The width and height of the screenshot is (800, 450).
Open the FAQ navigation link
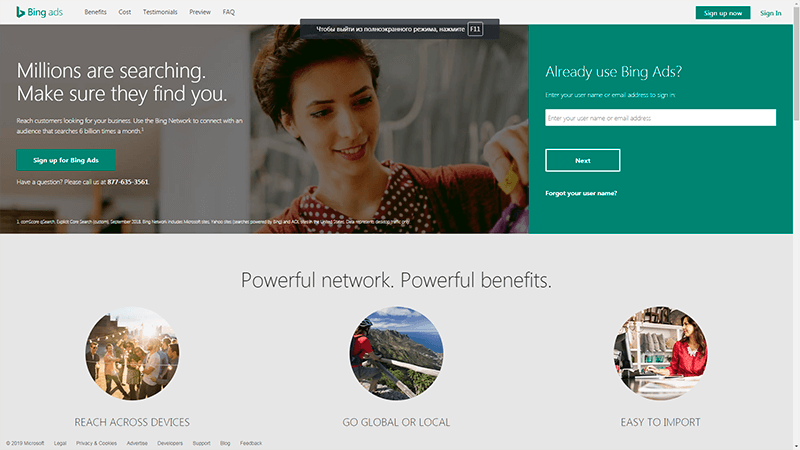229,12
